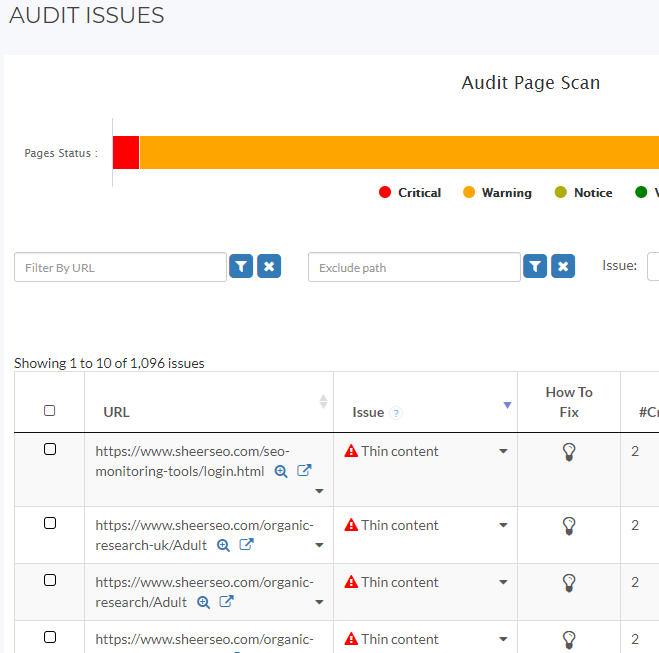
Task: Open login.html URL in new window icon
Action: pos(304,470)
